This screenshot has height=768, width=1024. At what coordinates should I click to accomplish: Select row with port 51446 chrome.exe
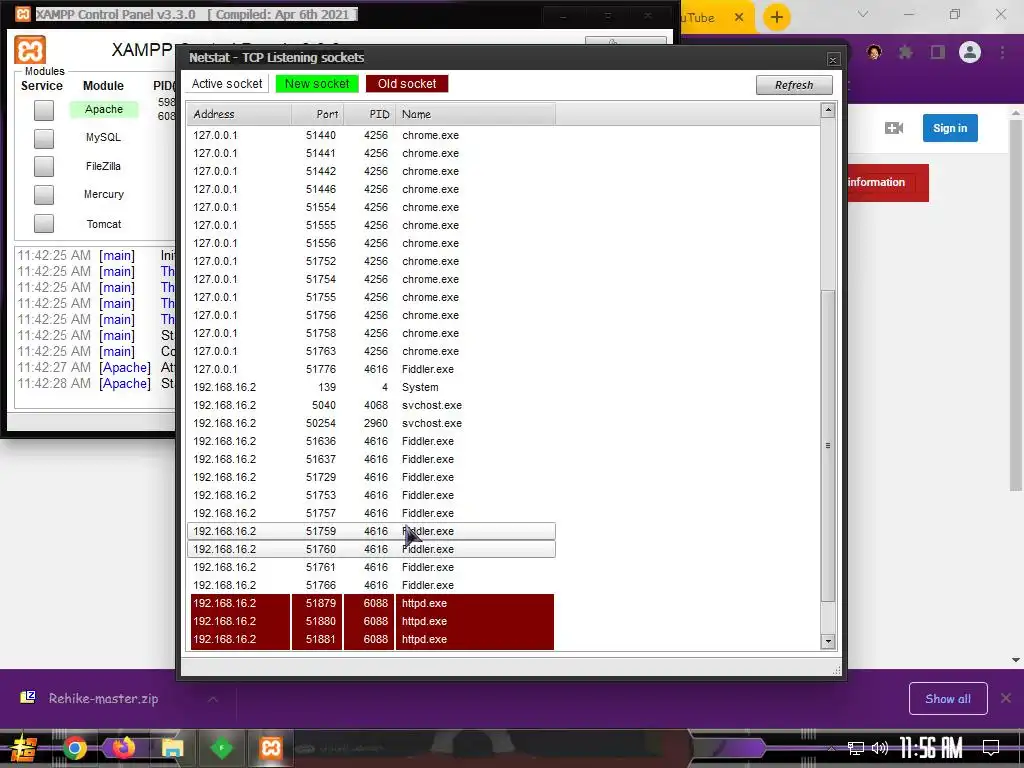pyautogui.click(x=371, y=189)
